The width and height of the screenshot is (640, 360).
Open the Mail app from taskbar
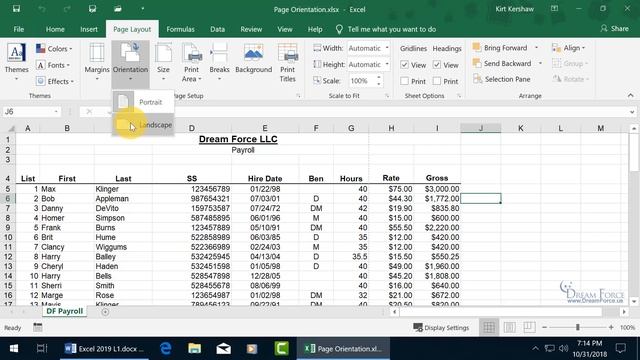tap(223, 349)
